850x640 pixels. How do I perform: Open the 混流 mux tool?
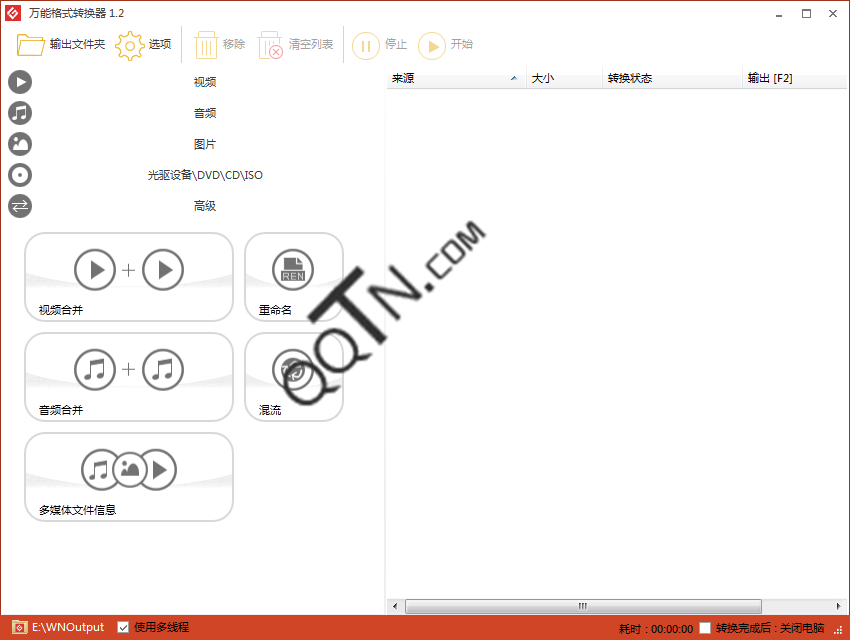(294, 377)
